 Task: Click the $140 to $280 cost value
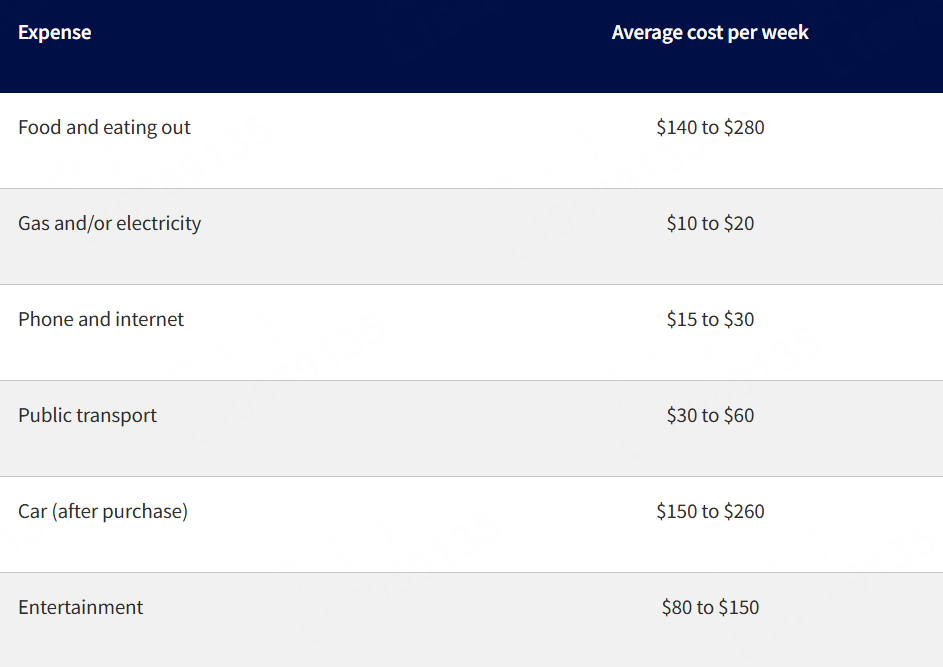click(710, 128)
